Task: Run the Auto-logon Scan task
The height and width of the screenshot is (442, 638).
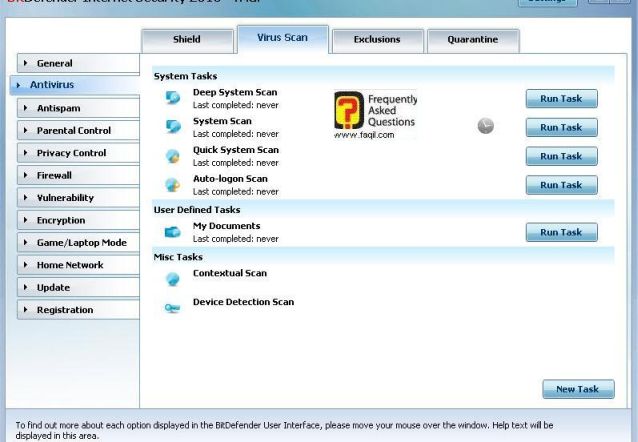Action: click(562, 185)
